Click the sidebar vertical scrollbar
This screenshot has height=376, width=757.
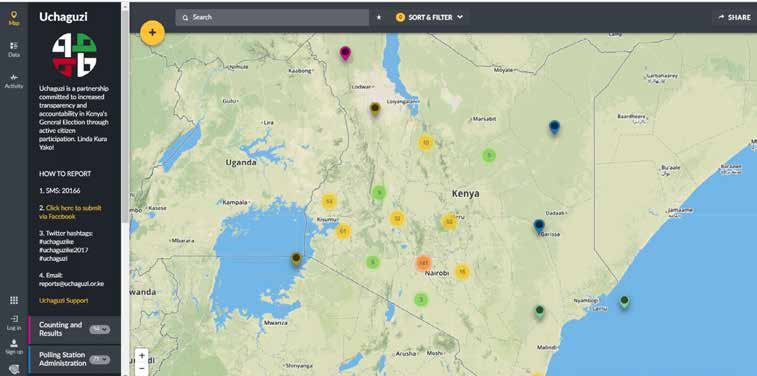coord(125,116)
